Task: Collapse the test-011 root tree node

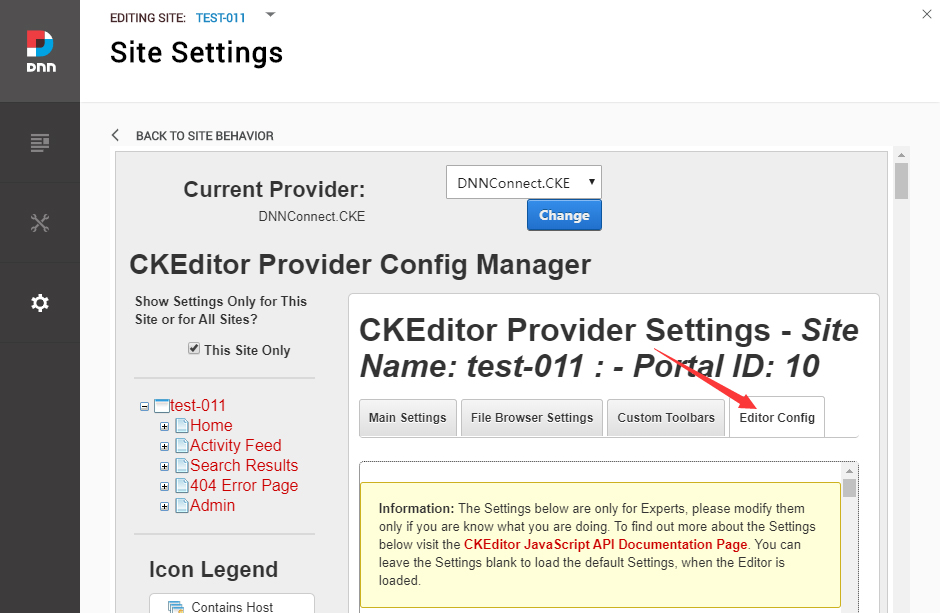Action: click(145, 407)
